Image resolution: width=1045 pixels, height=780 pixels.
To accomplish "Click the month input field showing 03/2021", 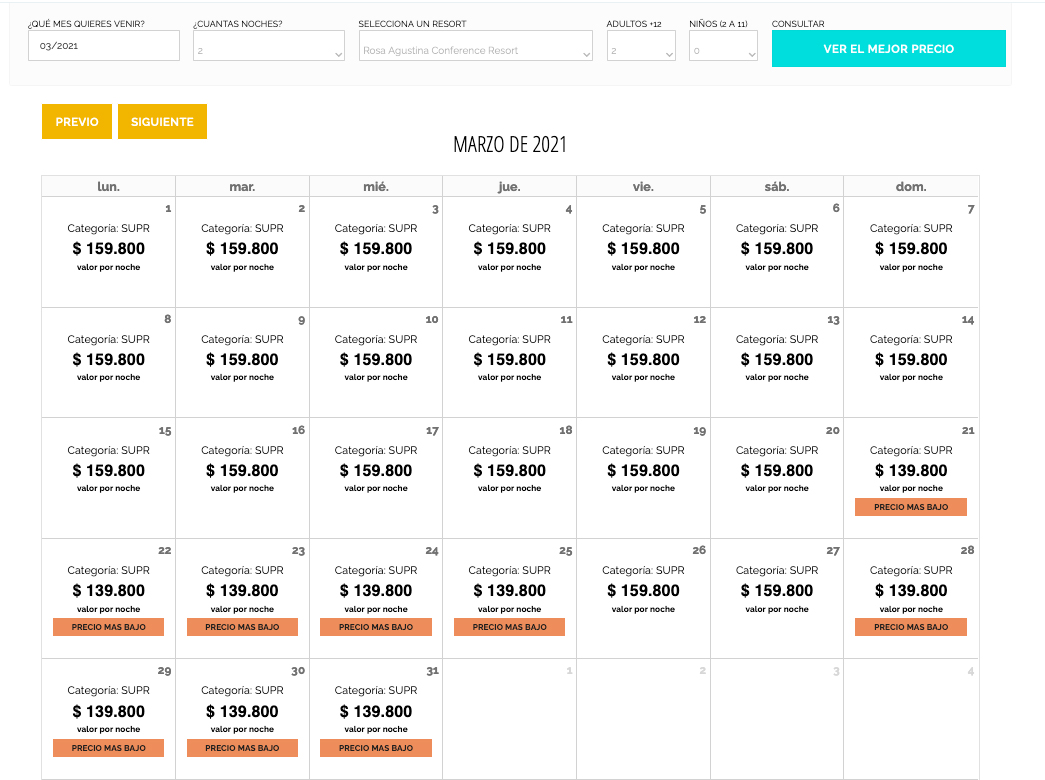I will (104, 46).
